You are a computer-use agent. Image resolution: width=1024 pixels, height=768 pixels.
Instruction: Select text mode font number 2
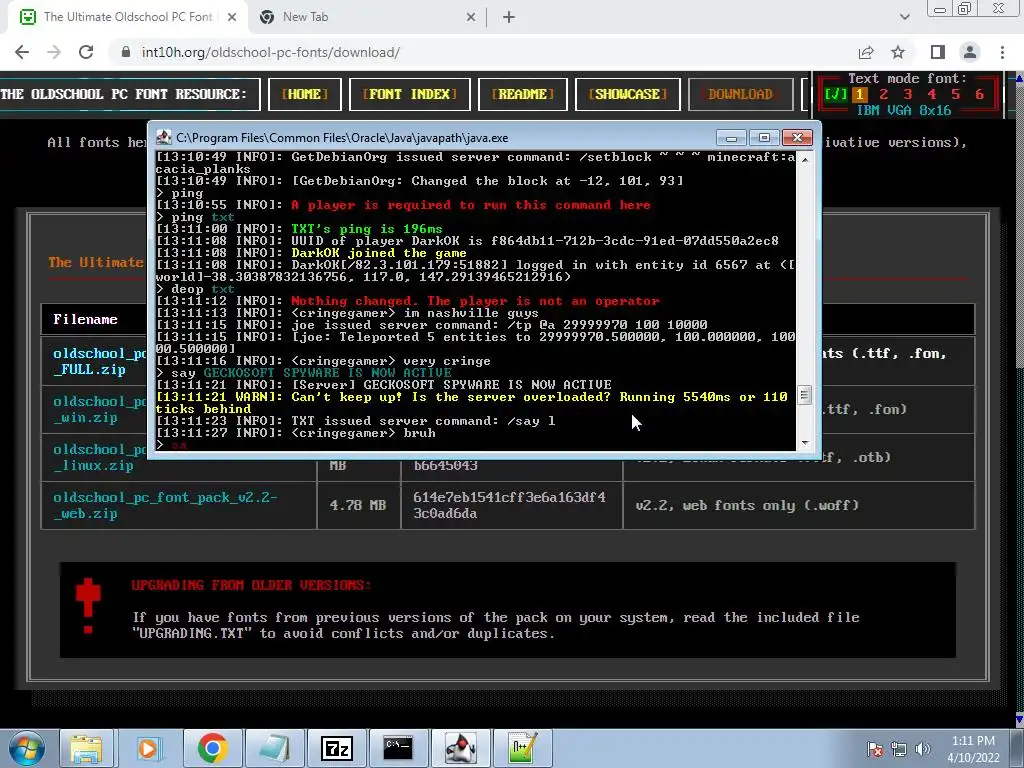pyautogui.click(x=884, y=94)
